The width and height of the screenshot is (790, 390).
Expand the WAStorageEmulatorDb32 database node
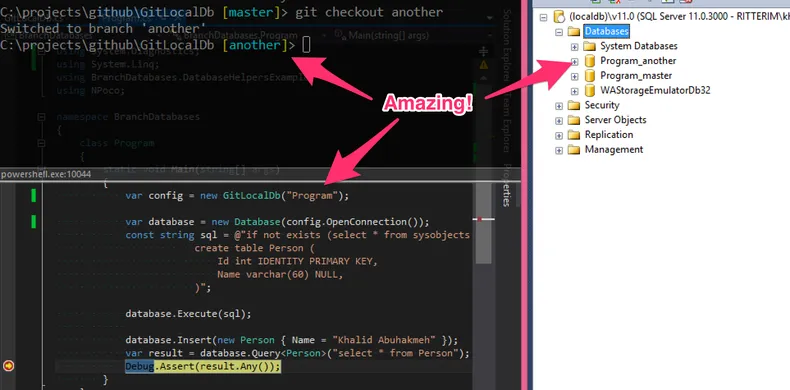click(x=574, y=91)
